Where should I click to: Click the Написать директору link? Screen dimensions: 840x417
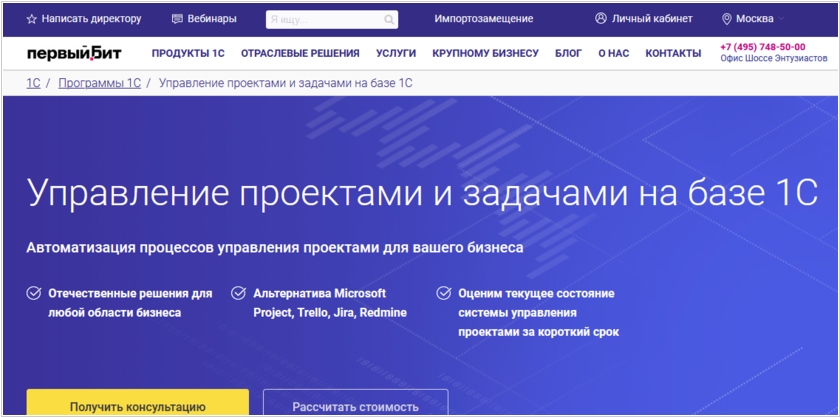91,19
